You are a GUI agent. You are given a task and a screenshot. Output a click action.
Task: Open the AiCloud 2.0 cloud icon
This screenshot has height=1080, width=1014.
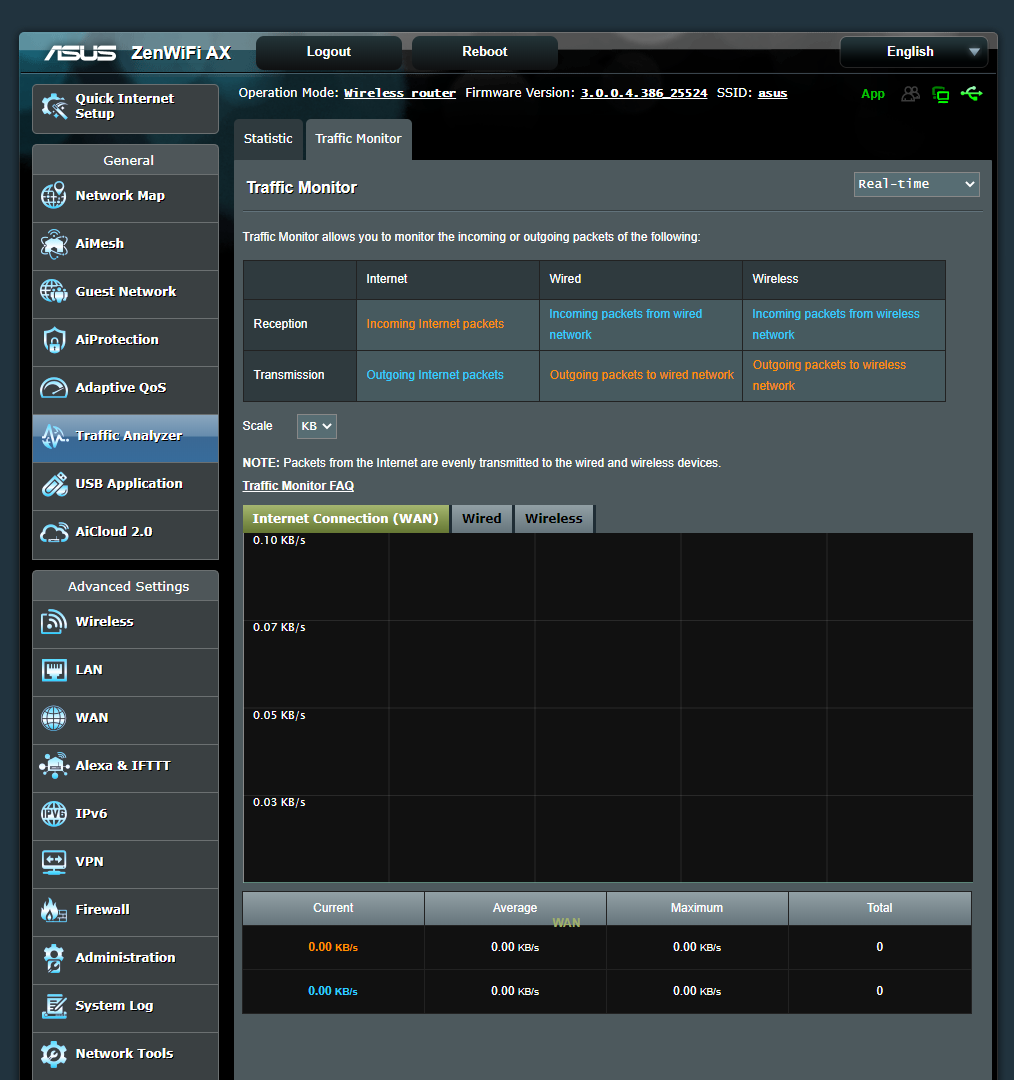click(54, 532)
